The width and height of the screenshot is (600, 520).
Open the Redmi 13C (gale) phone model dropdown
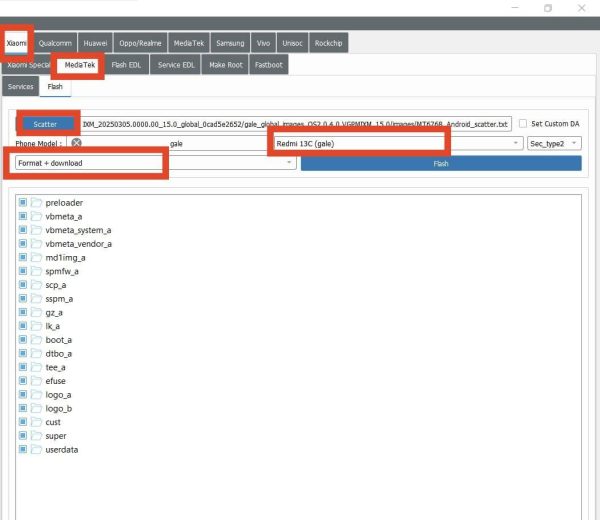(398, 143)
